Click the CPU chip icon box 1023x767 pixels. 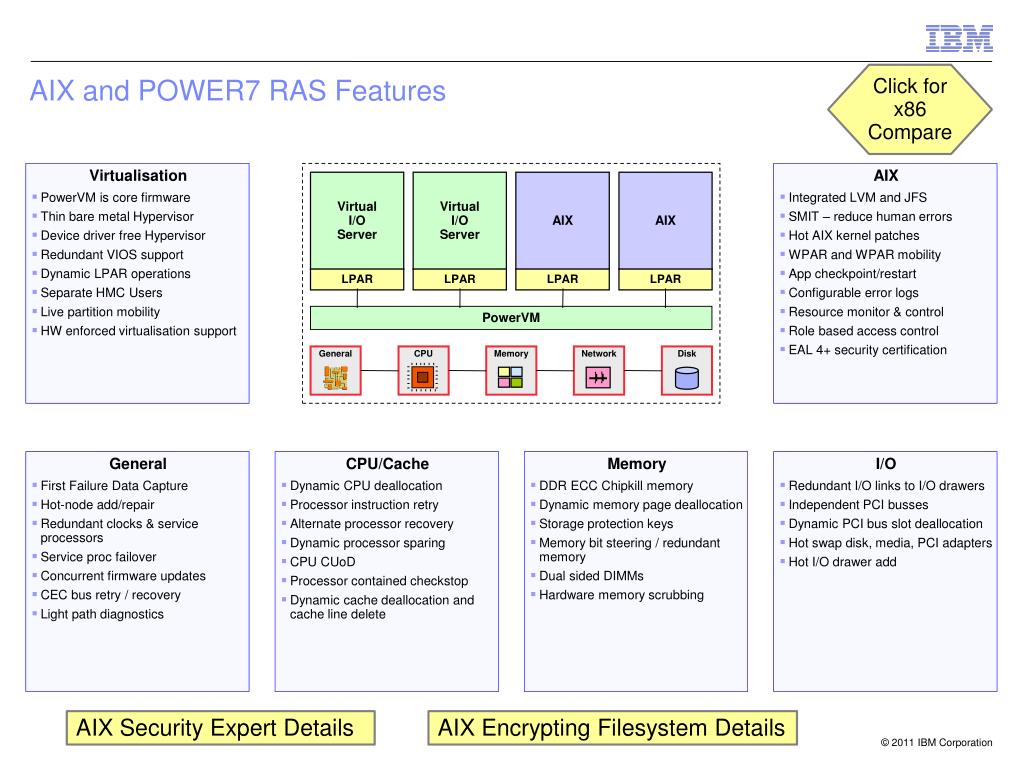click(423, 370)
